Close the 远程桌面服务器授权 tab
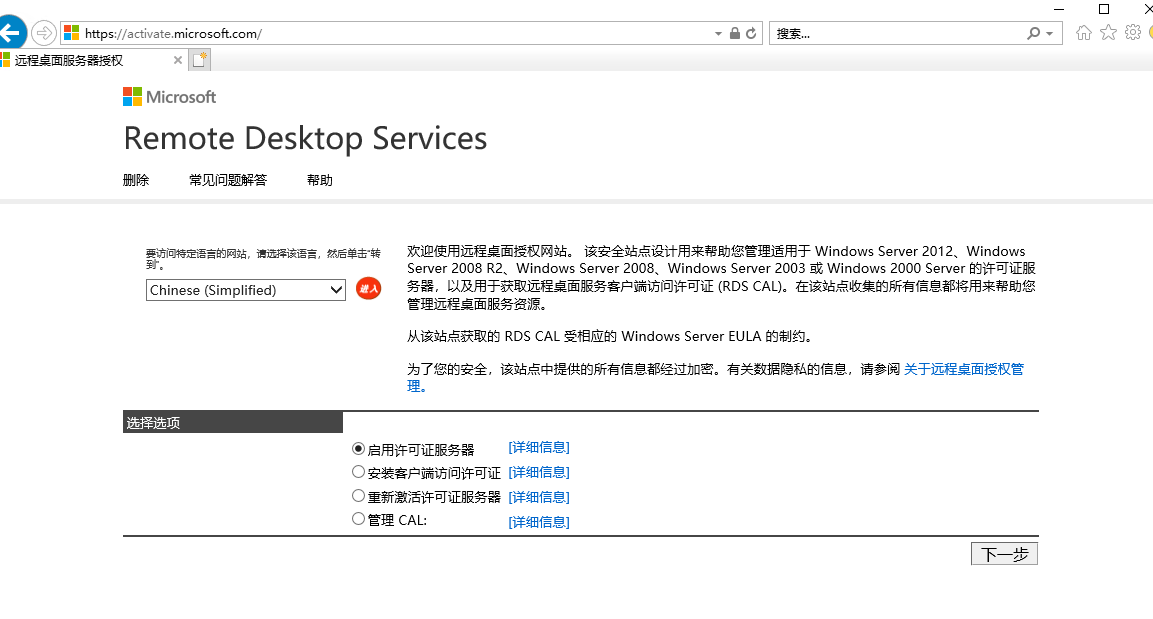The height and width of the screenshot is (619, 1153). coord(177,60)
